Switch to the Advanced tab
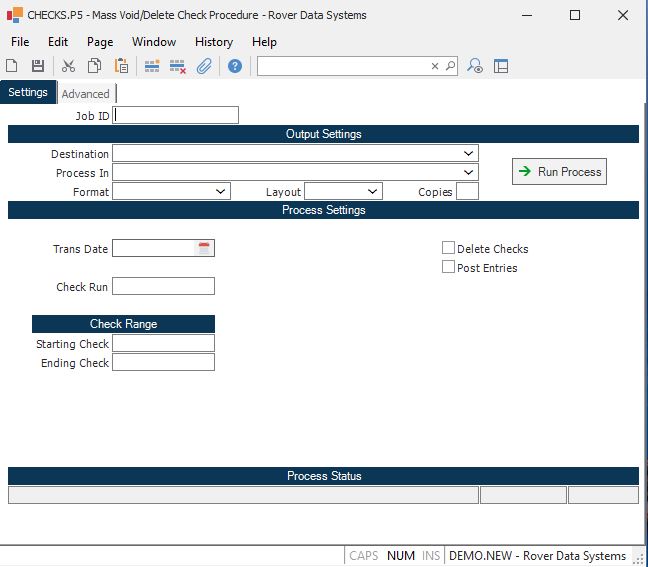 (86, 94)
